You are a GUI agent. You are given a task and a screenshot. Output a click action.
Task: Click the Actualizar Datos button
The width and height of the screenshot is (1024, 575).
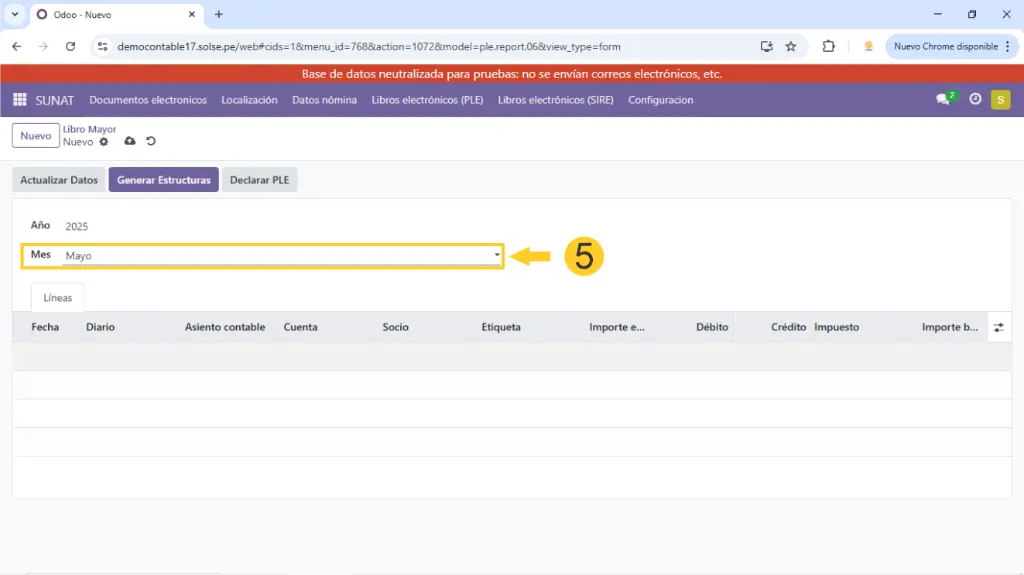[59, 180]
